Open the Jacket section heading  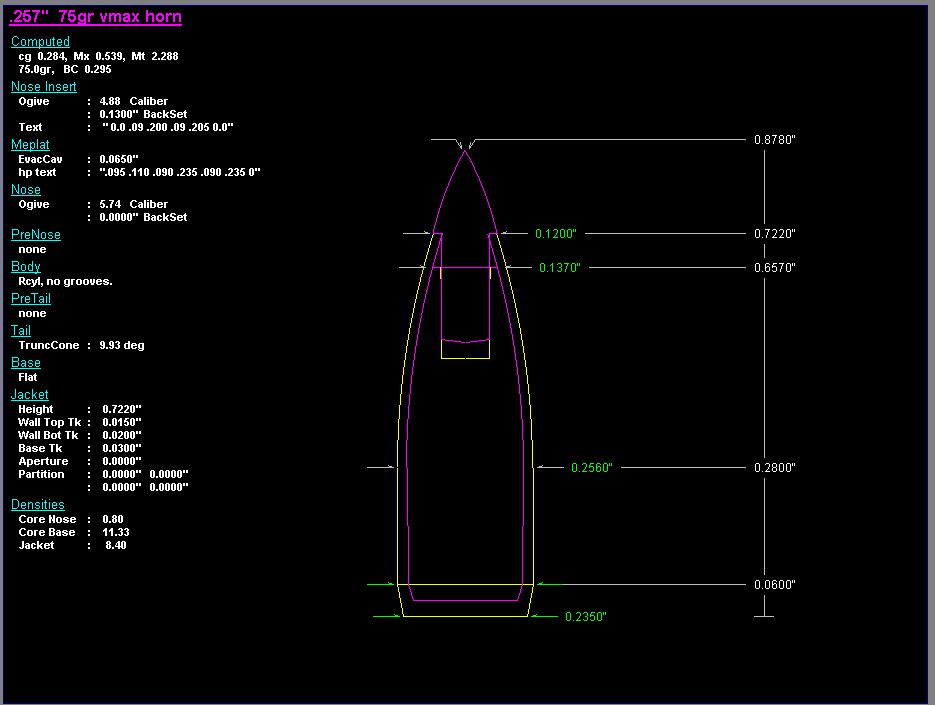click(29, 394)
